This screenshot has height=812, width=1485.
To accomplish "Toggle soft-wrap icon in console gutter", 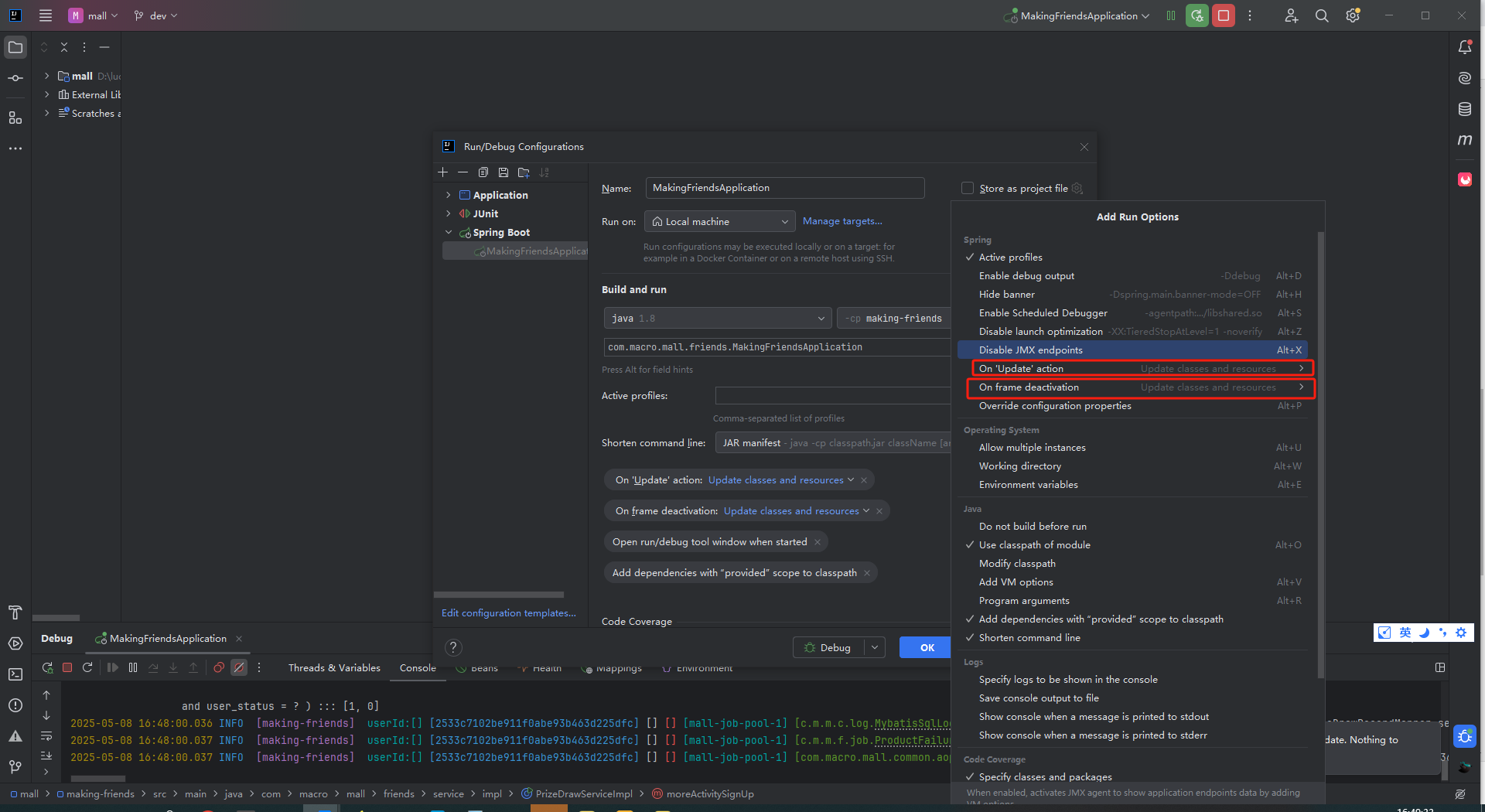I will click(46, 735).
